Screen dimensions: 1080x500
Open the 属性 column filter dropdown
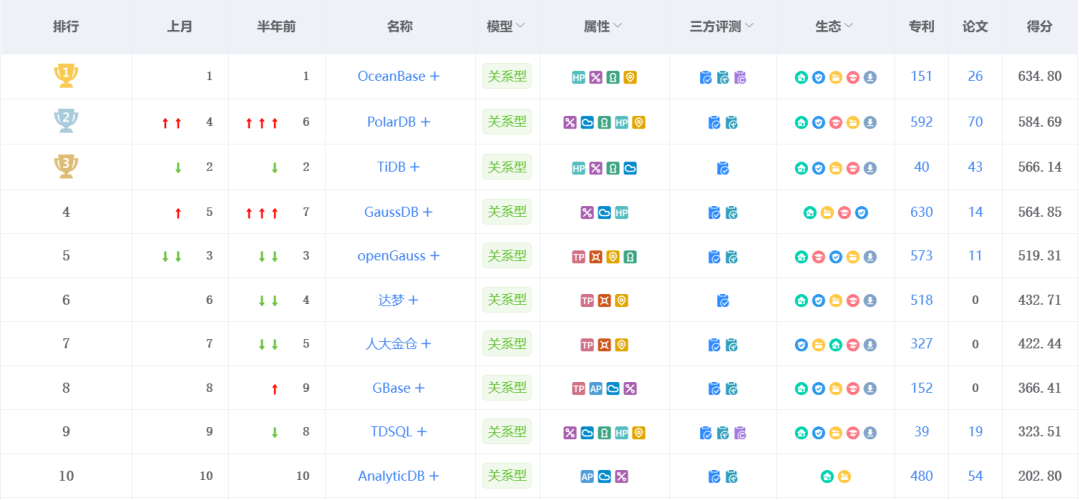617,26
